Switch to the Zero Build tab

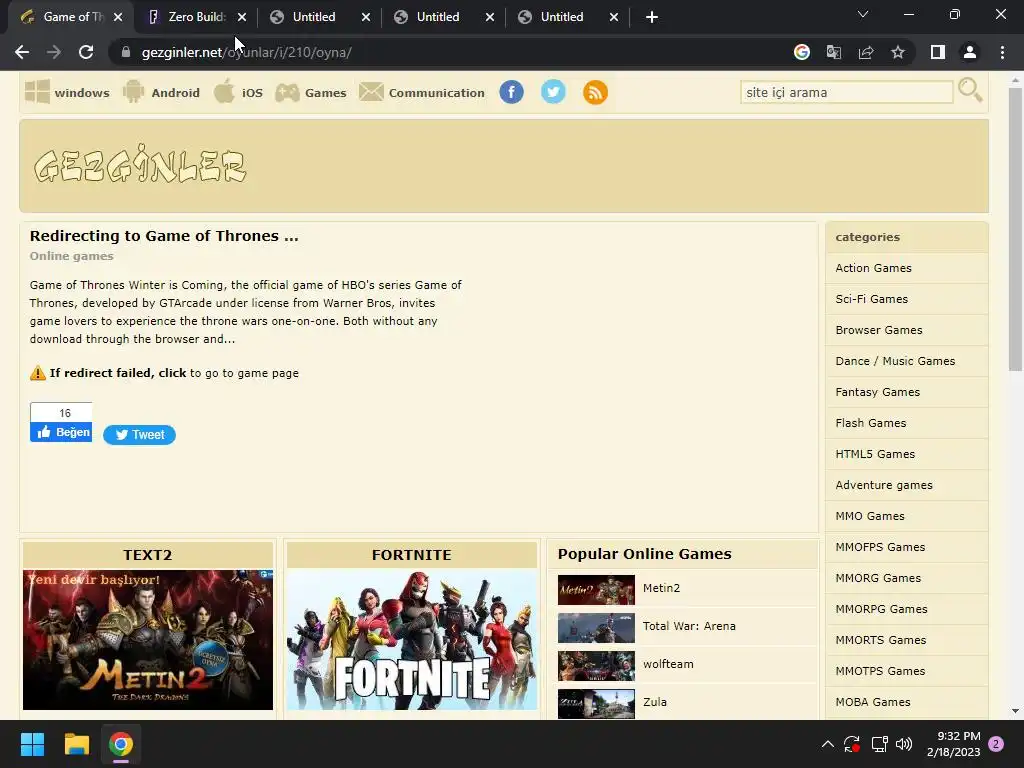point(196,17)
